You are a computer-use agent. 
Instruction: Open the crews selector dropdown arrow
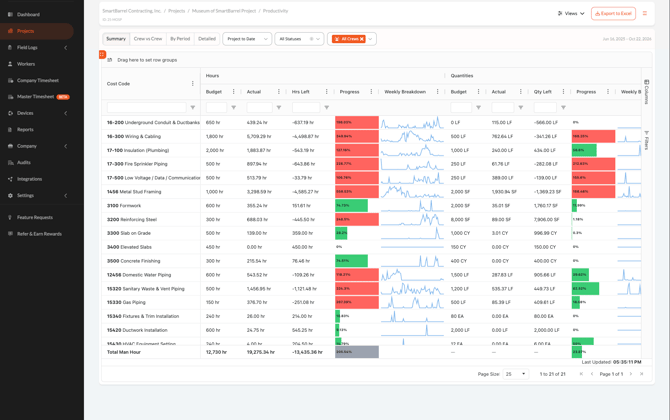(370, 39)
